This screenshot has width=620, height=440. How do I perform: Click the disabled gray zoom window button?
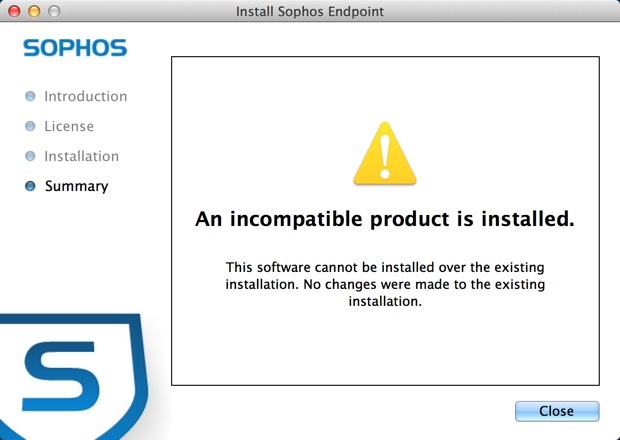[x=54, y=11]
